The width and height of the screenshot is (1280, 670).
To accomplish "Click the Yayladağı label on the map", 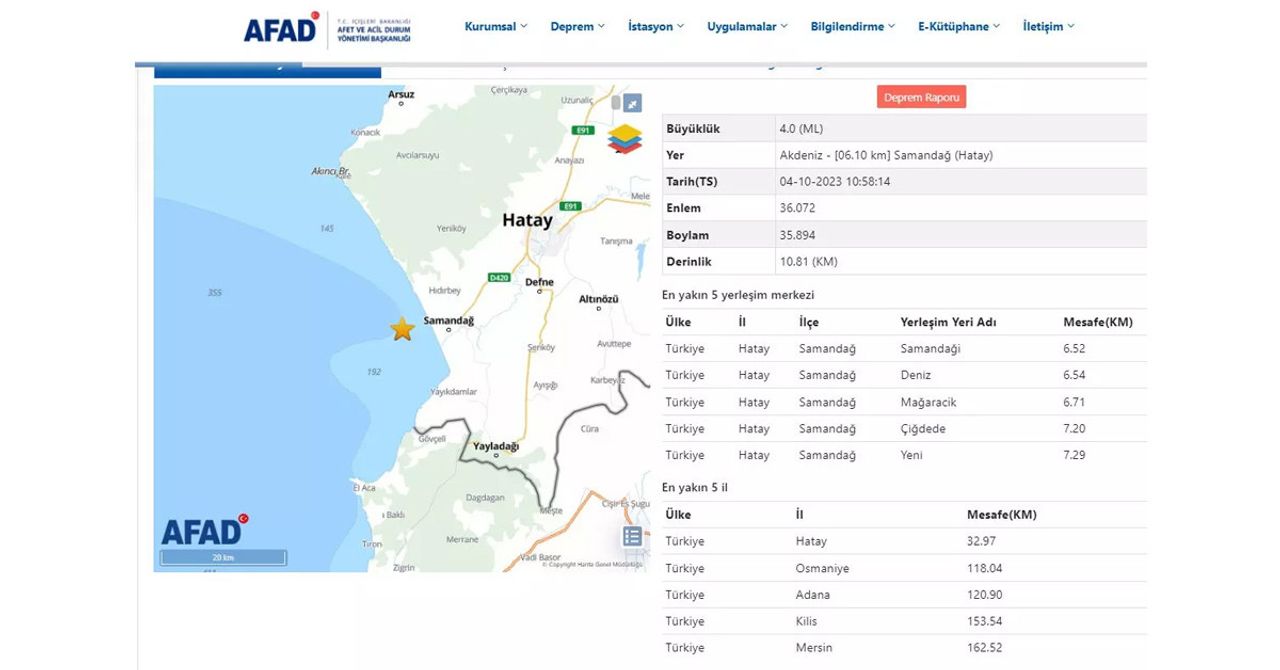I will (496, 446).
